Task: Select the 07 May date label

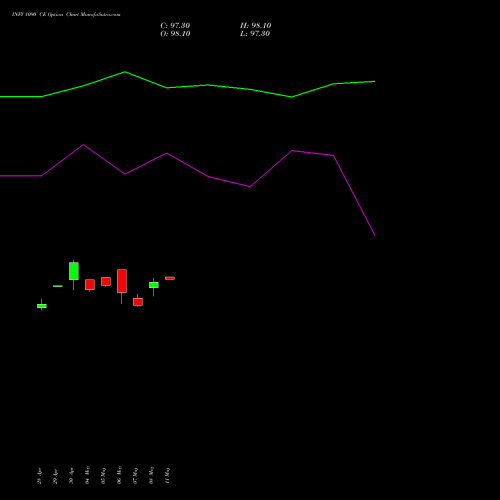Action: click(x=135, y=475)
